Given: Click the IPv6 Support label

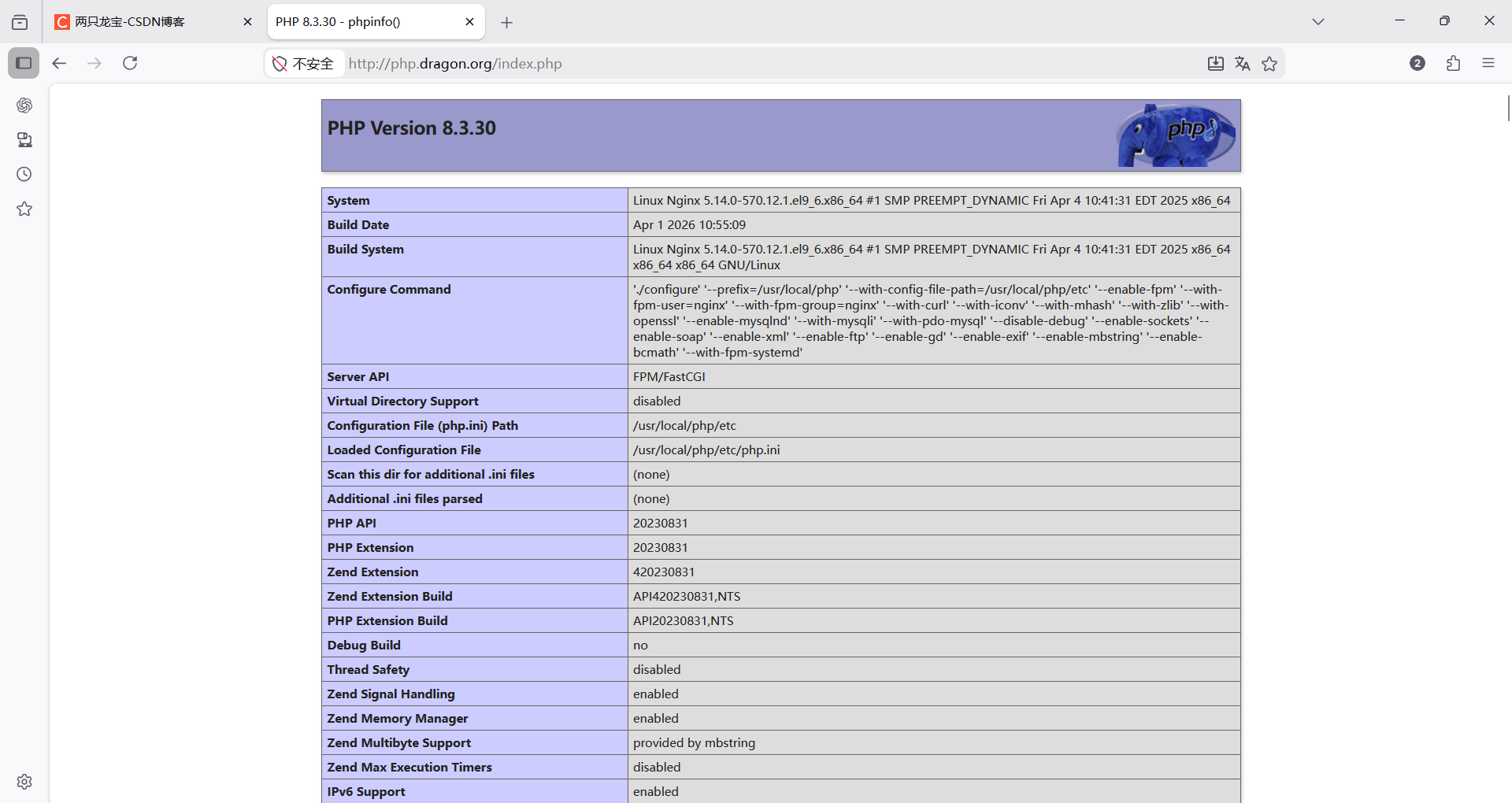Looking at the screenshot, I should (366, 792).
